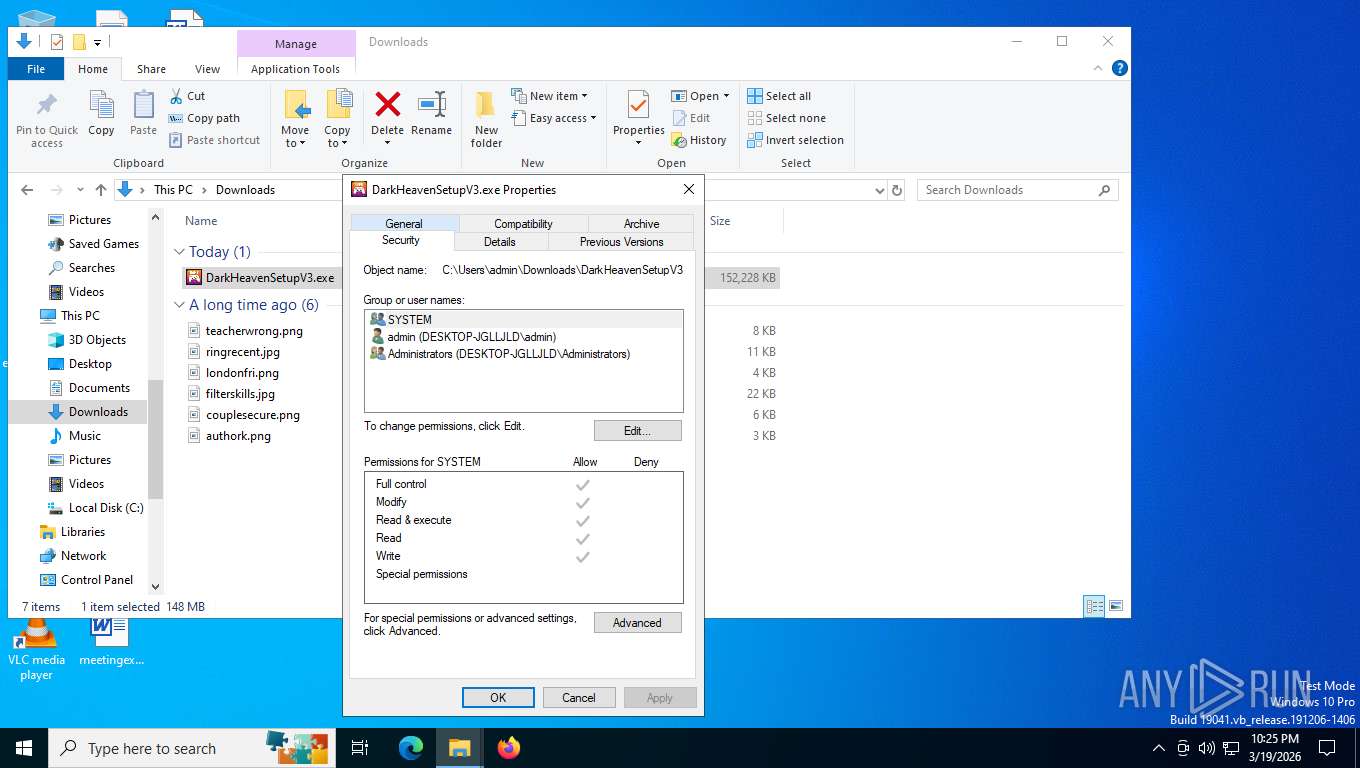Select teacherwrong.png file

254,331
